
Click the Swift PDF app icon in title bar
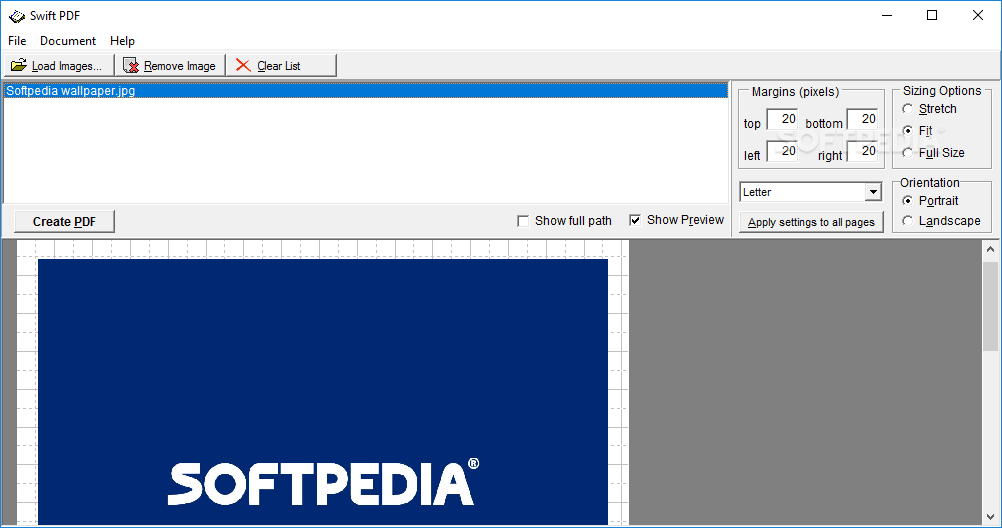point(17,15)
